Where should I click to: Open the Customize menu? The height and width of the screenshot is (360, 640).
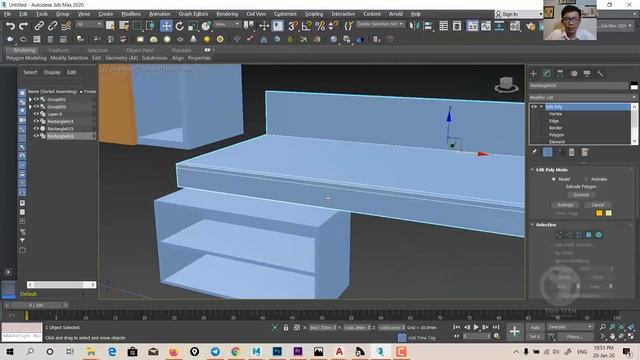pyautogui.click(x=285, y=14)
